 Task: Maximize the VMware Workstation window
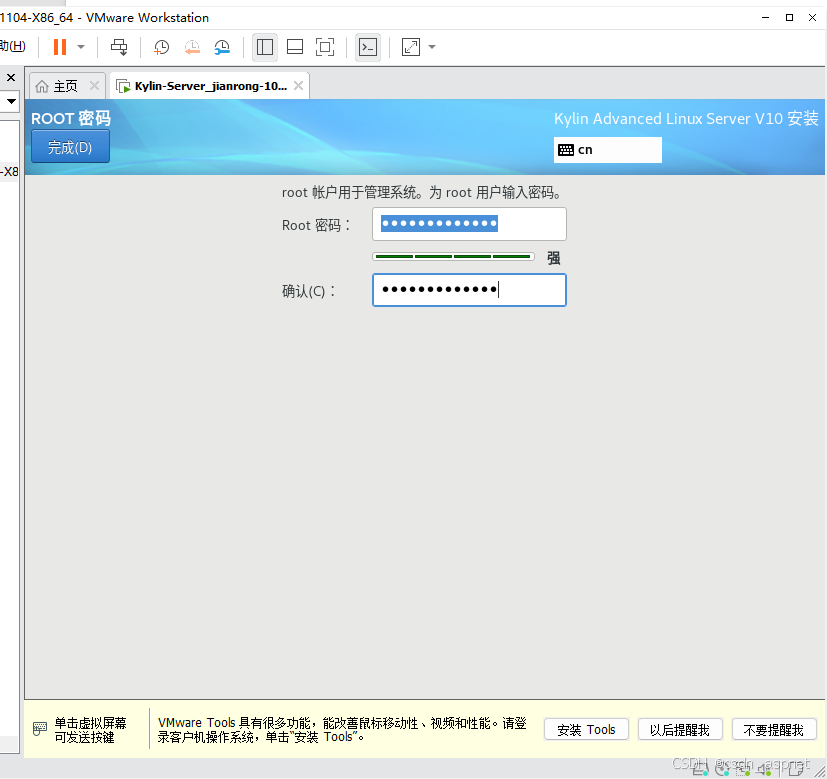tap(789, 17)
